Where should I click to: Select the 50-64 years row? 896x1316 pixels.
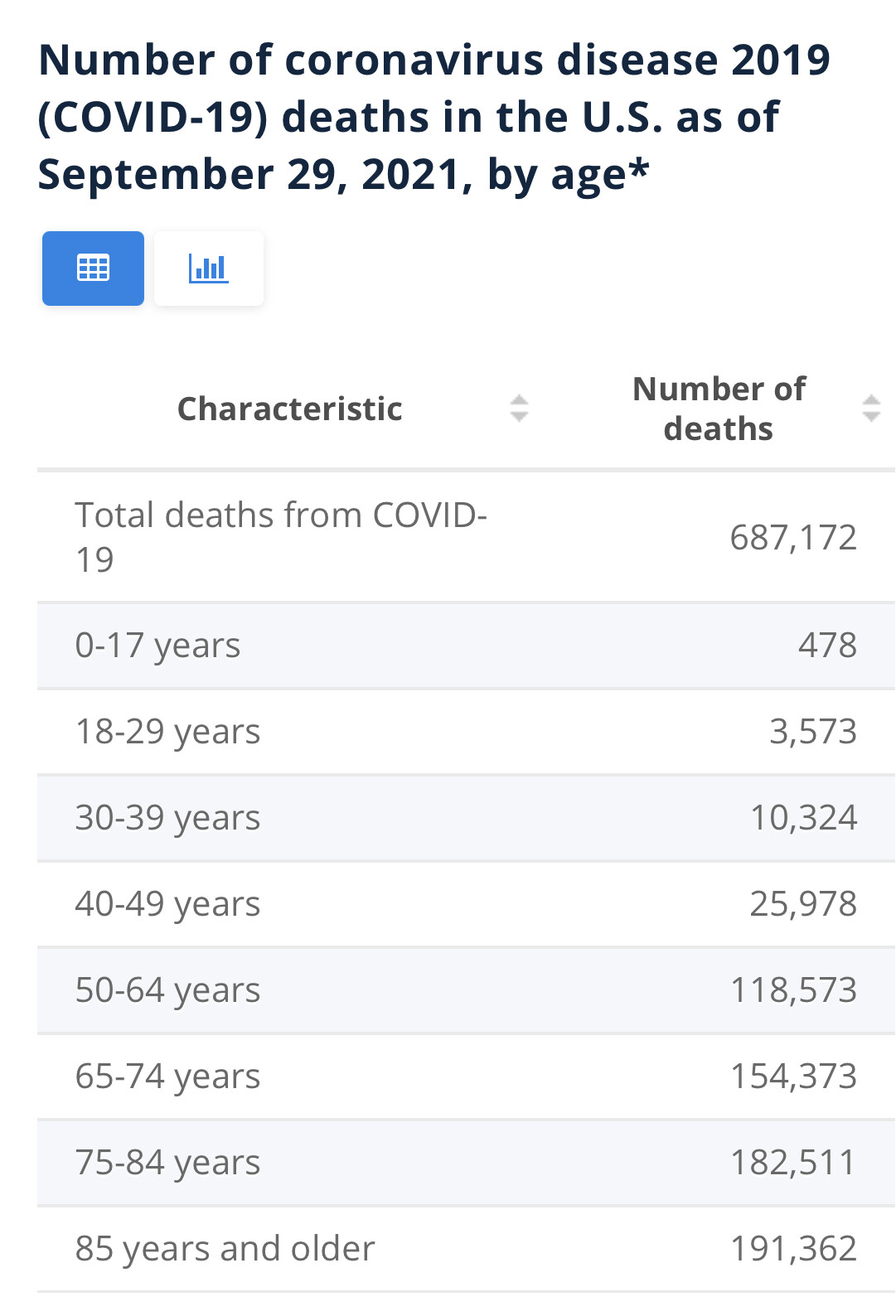(x=466, y=990)
